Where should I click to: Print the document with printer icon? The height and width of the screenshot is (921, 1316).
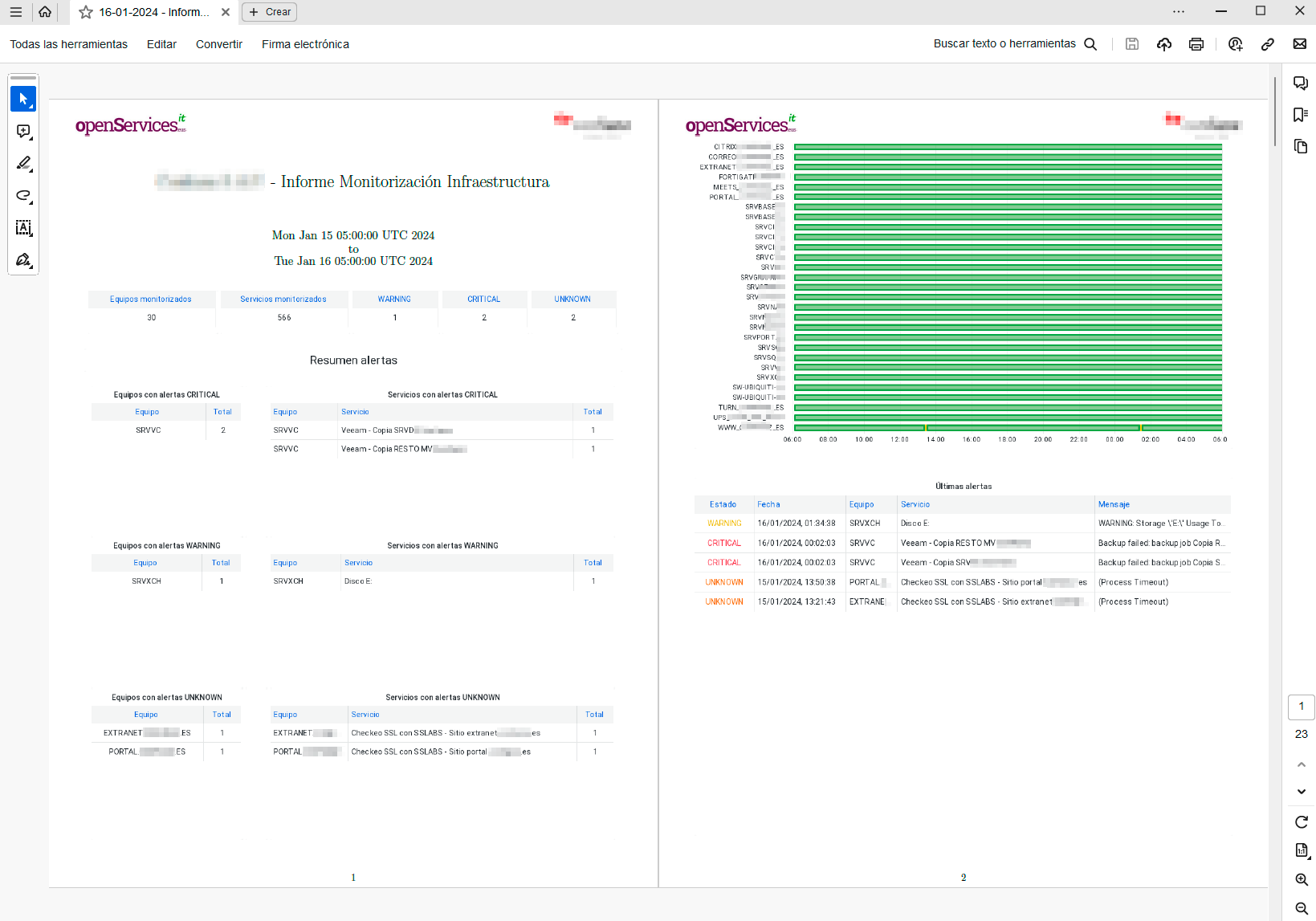click(x=1196, y=44)
